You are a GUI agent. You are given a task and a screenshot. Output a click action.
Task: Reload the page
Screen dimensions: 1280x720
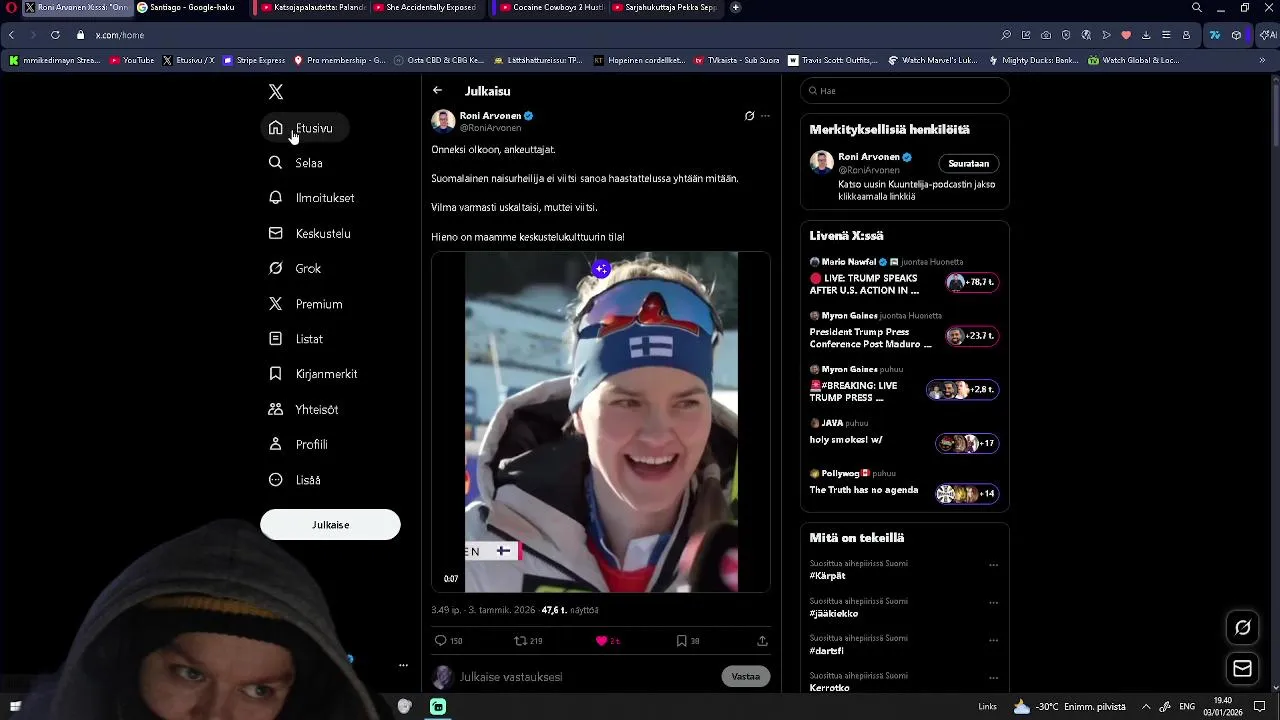(x=55, y=35)
